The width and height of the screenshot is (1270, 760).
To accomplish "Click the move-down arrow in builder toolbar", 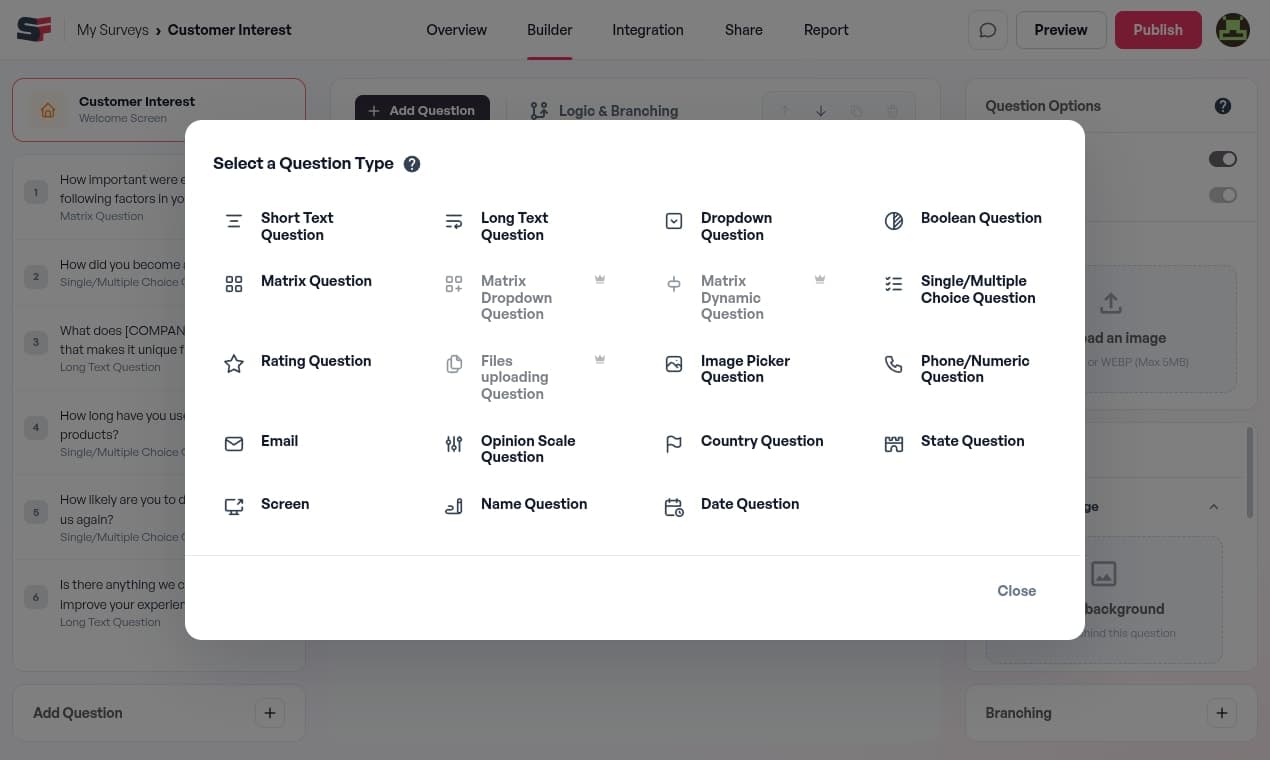I will 820,111.
